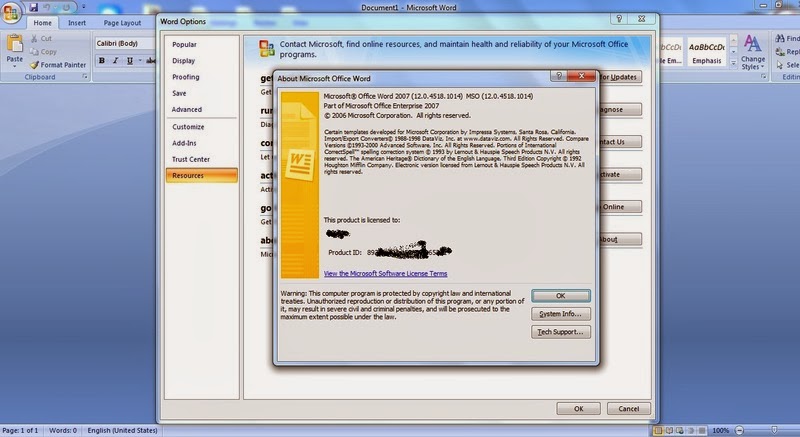Select Advanced in Word Options
Screen dimensions: 800x437
(x=202, y=110)
